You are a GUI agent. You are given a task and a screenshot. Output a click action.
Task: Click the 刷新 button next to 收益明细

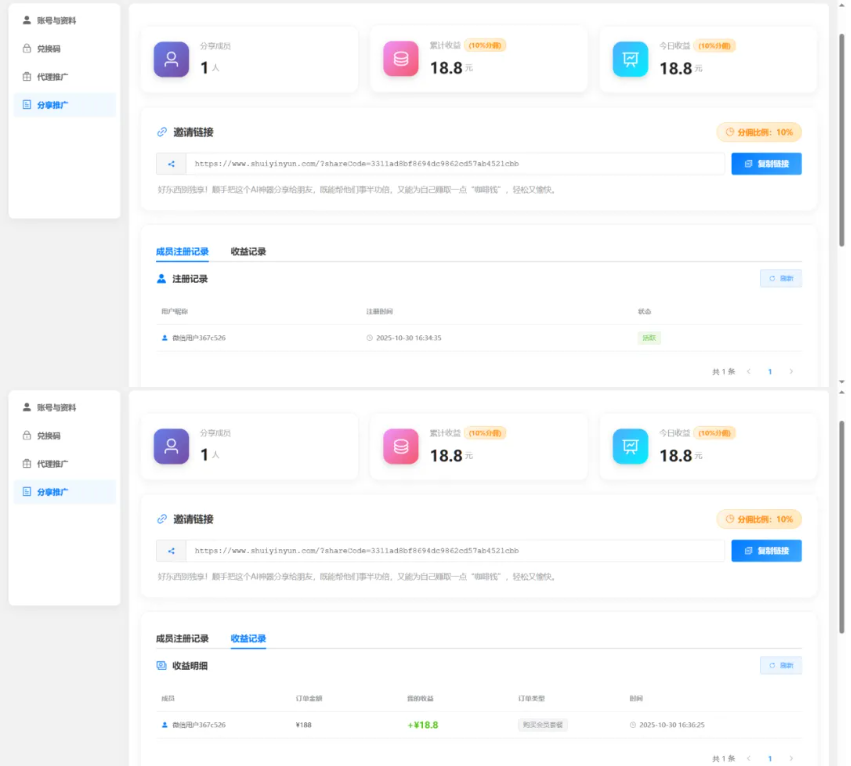781,666
